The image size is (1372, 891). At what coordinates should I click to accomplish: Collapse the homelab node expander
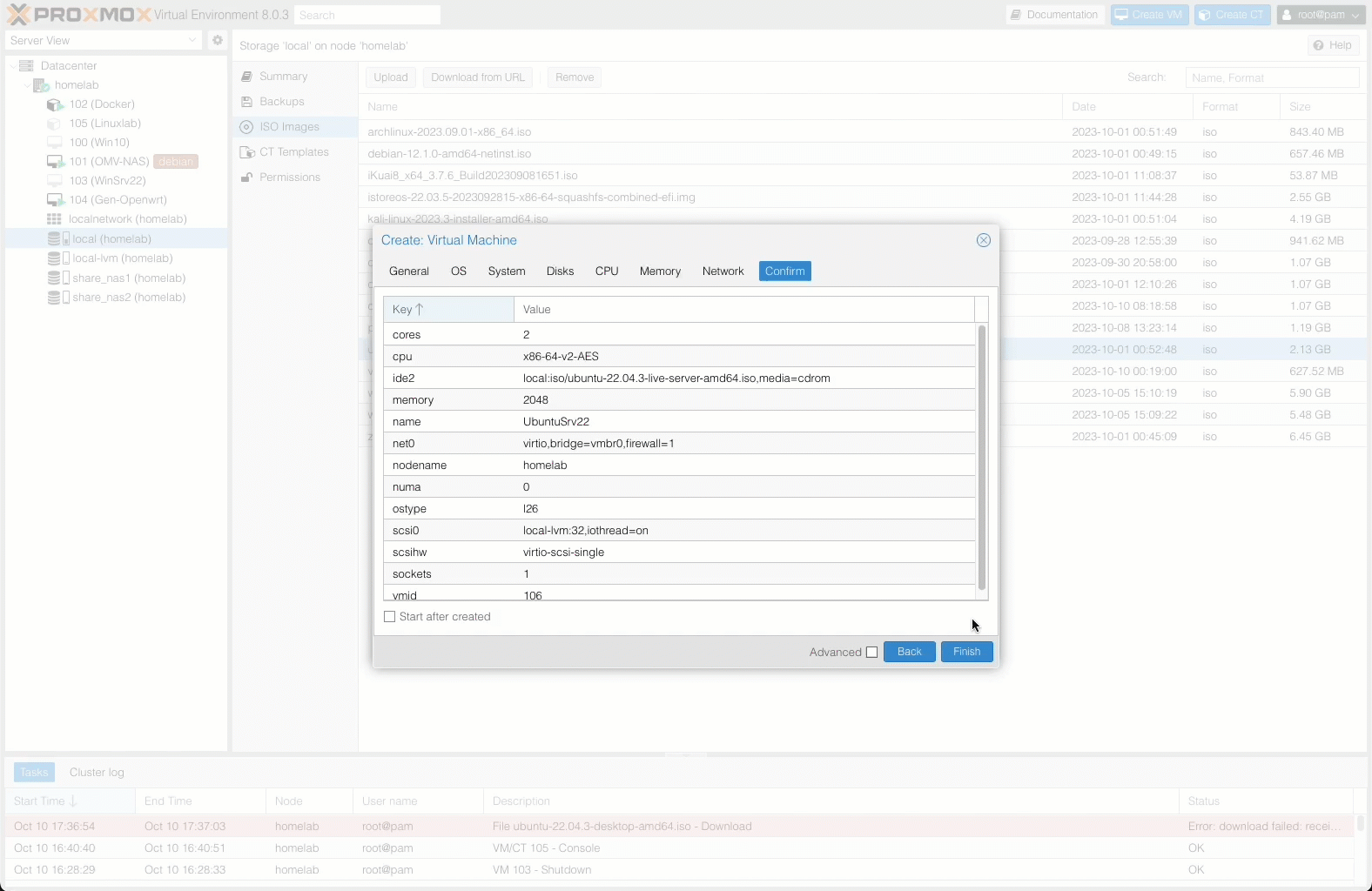26,85
